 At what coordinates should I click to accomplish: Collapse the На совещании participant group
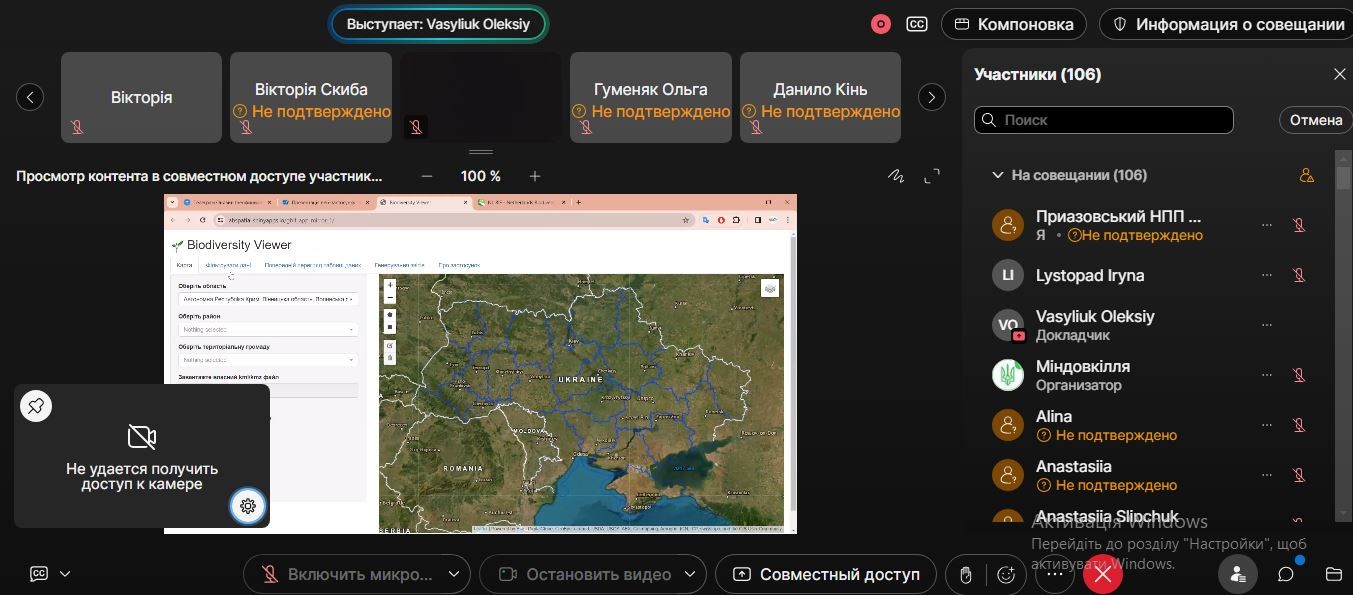point(997,175)
